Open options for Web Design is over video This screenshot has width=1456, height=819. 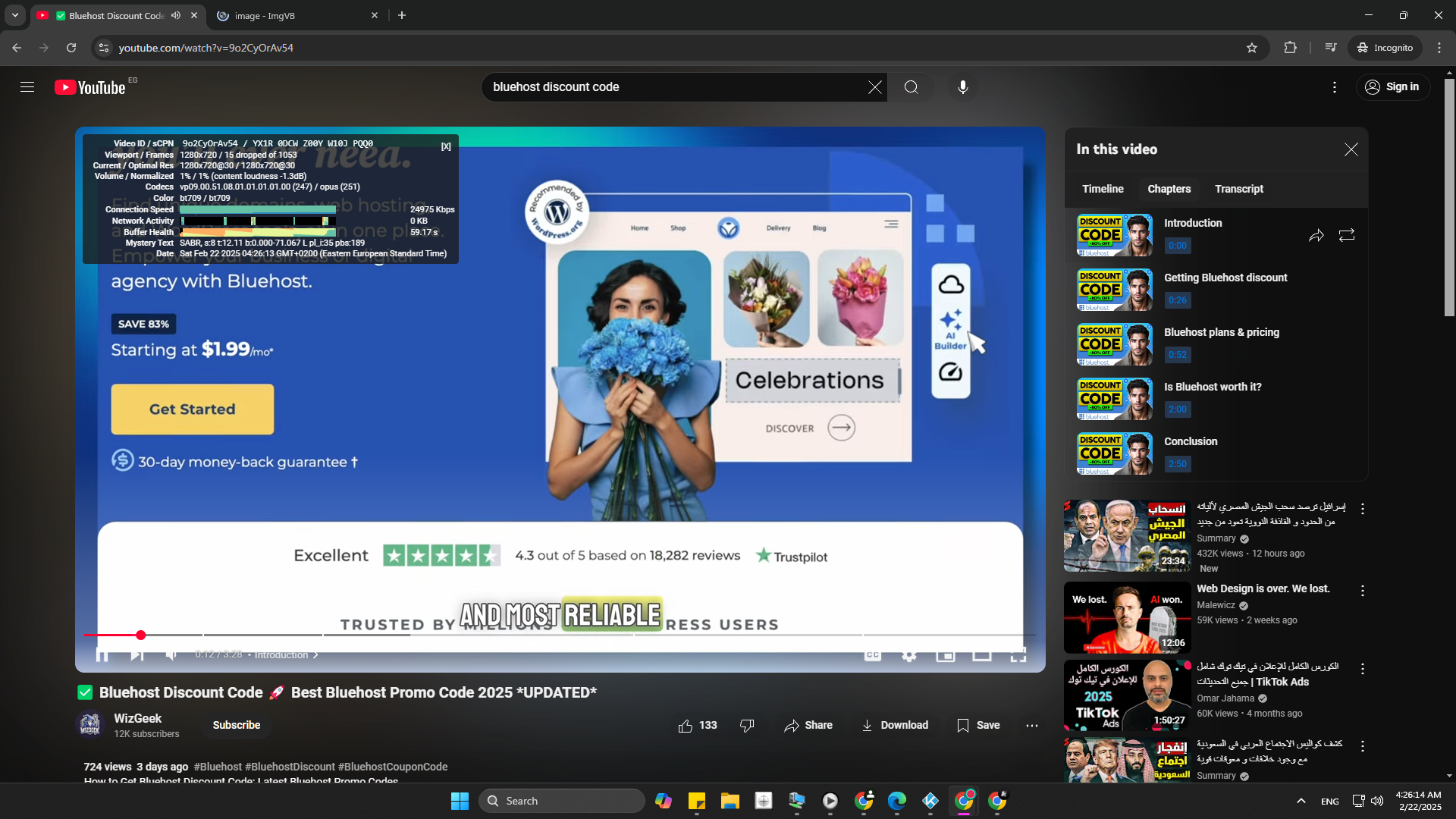pos(1363,591)
